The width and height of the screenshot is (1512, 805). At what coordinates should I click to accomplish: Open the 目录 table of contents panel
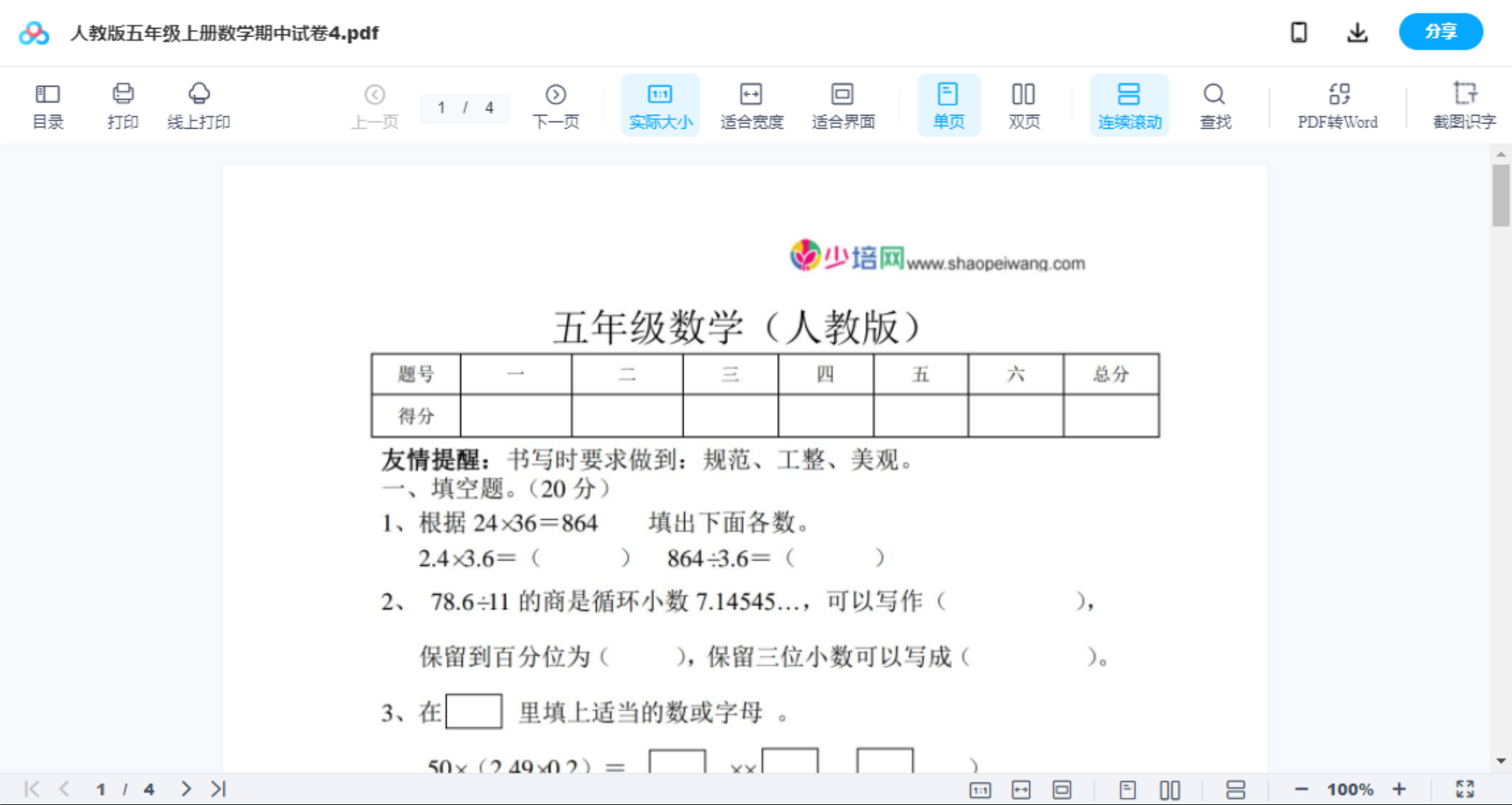pos(47,106)
